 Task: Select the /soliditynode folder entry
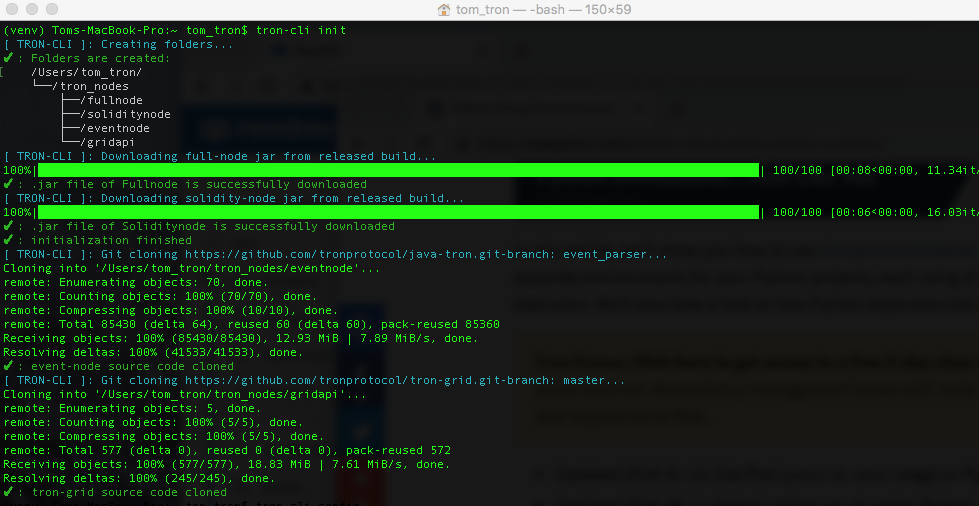click(125, 114)
